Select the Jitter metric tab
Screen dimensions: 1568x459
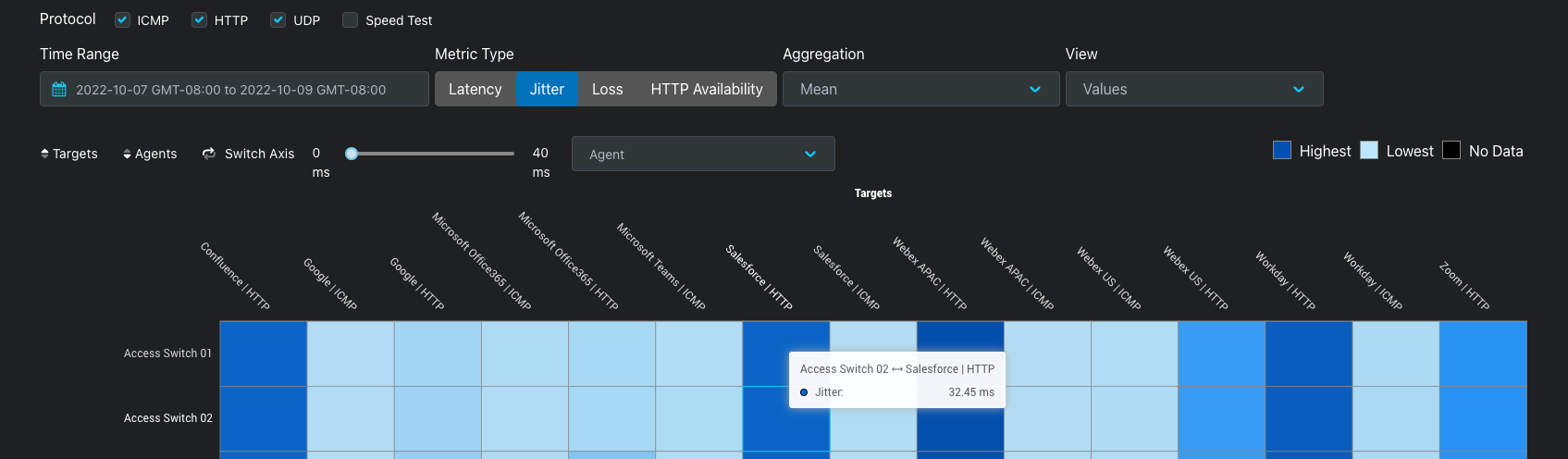(x=547, y=89)
